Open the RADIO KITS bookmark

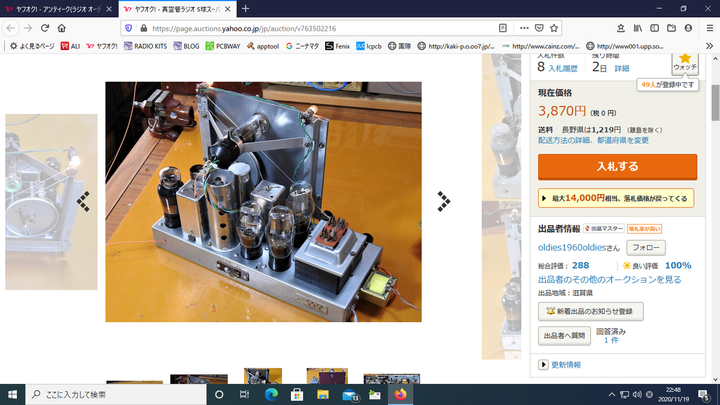coord(151,46)
